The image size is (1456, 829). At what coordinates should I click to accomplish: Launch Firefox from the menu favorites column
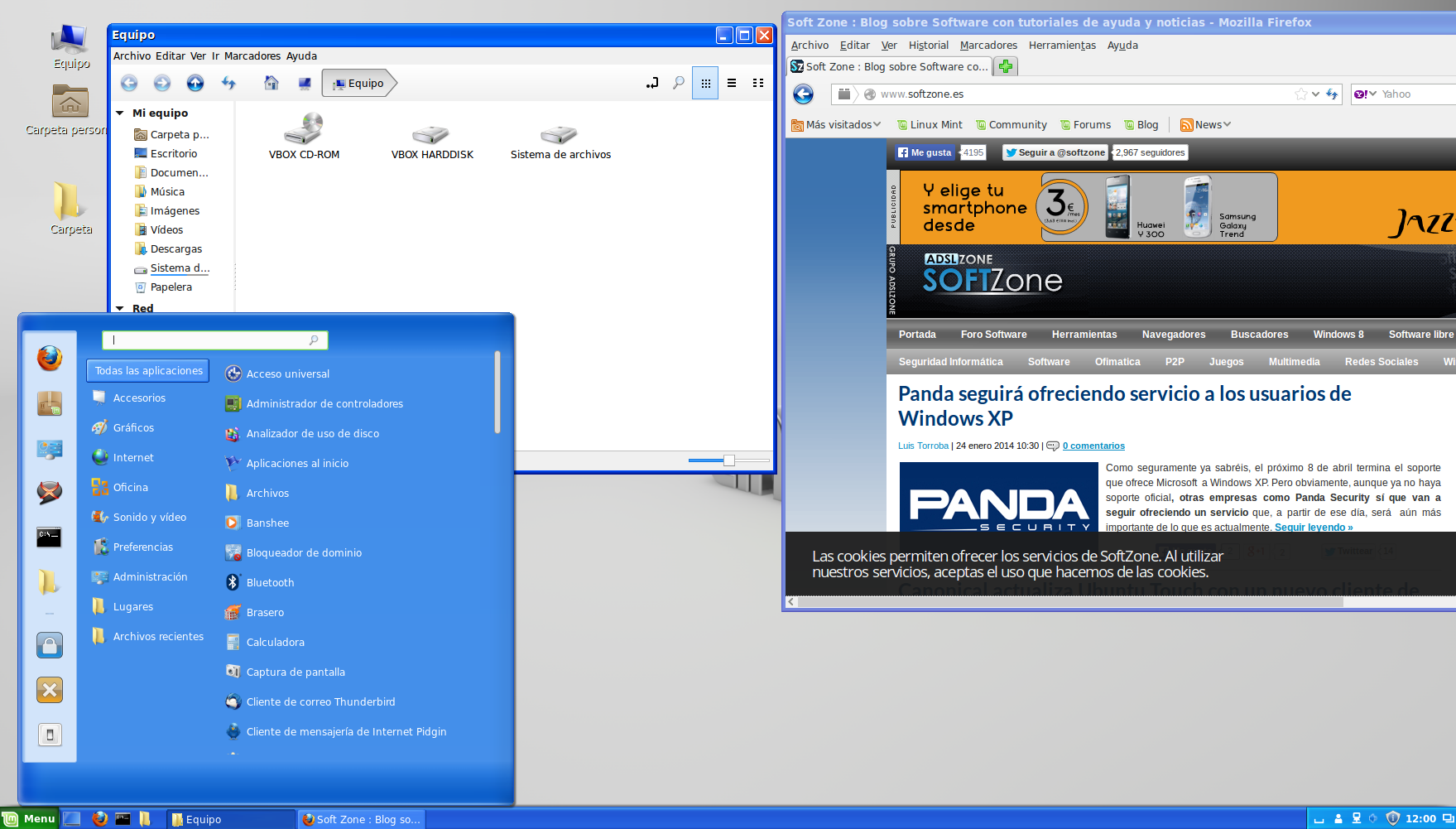click(x=50, y=359)
